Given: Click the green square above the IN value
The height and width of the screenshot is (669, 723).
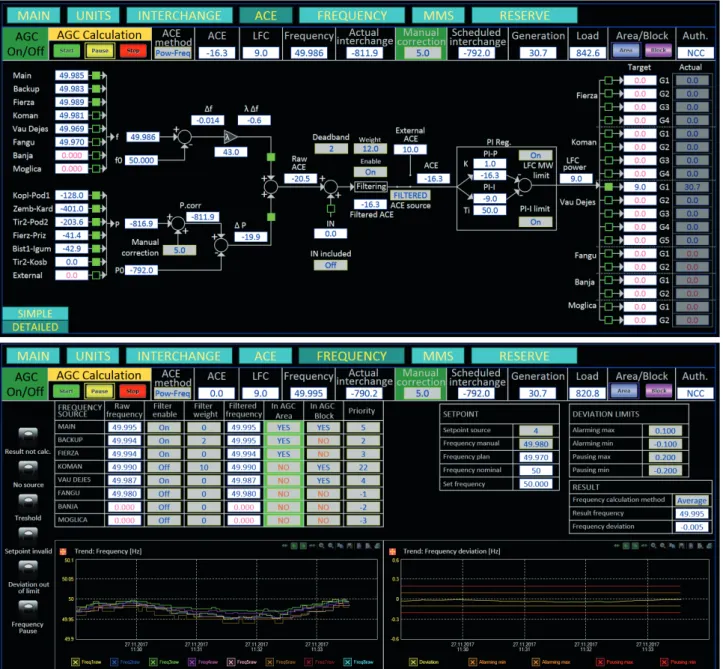Looking at the screenshot, I should coord(331,209).
